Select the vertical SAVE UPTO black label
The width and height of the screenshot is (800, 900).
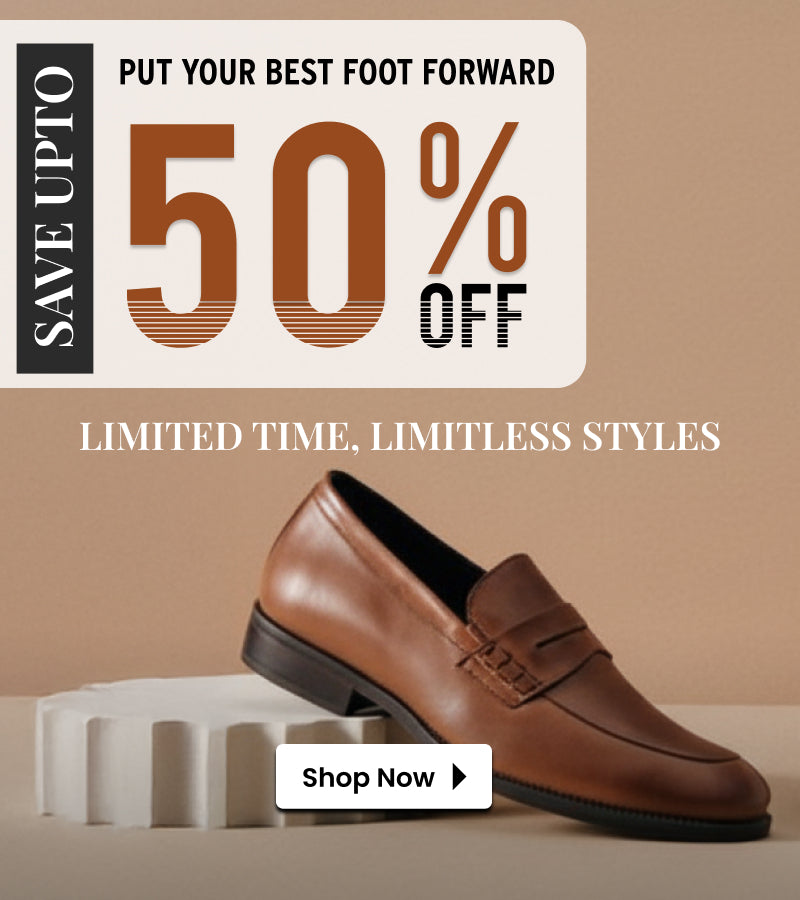coord(55,208)
